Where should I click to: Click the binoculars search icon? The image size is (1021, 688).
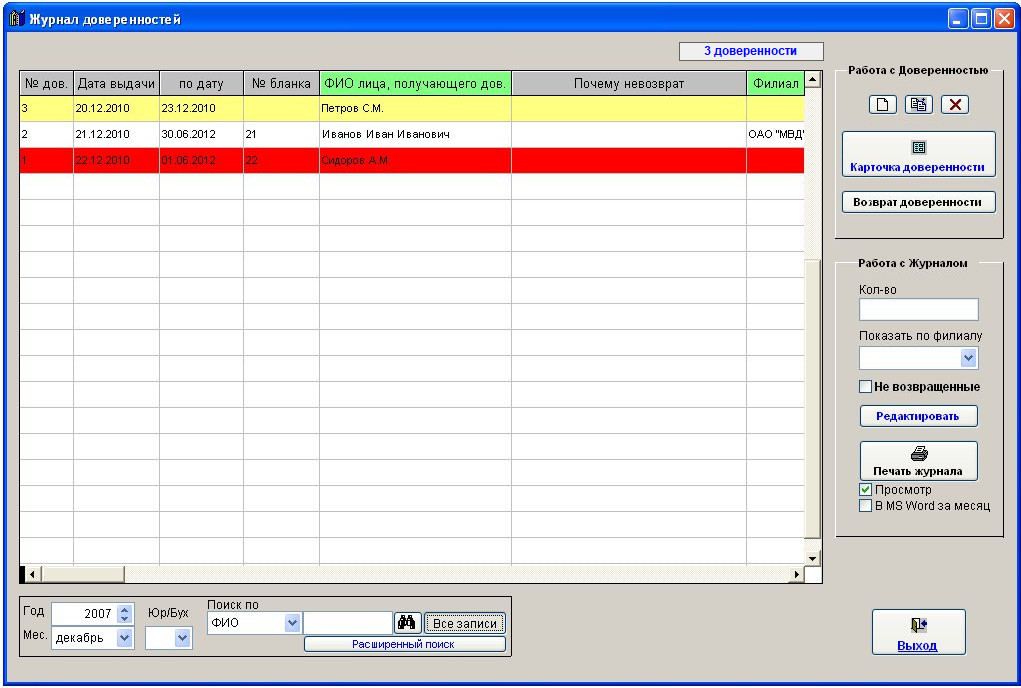point(407,623)
